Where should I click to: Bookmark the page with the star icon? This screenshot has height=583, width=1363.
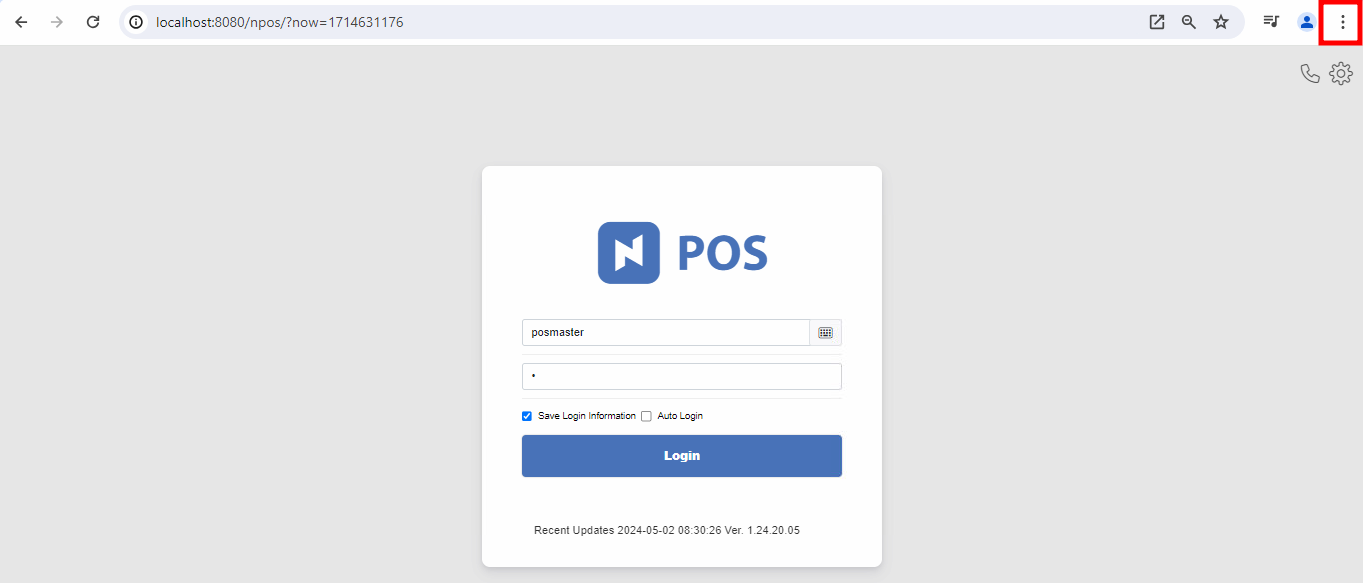click(1221, 21)
